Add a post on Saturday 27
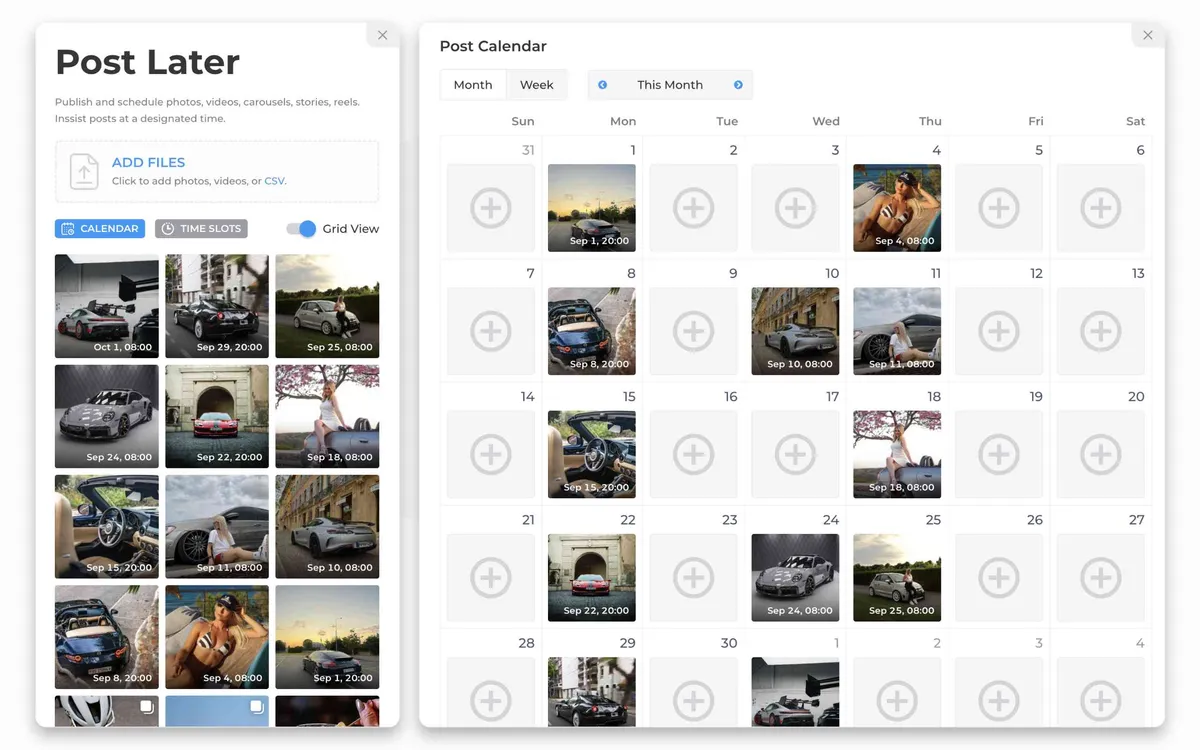The height and width of the screenshot is (750, 1200). point(1100,577)
